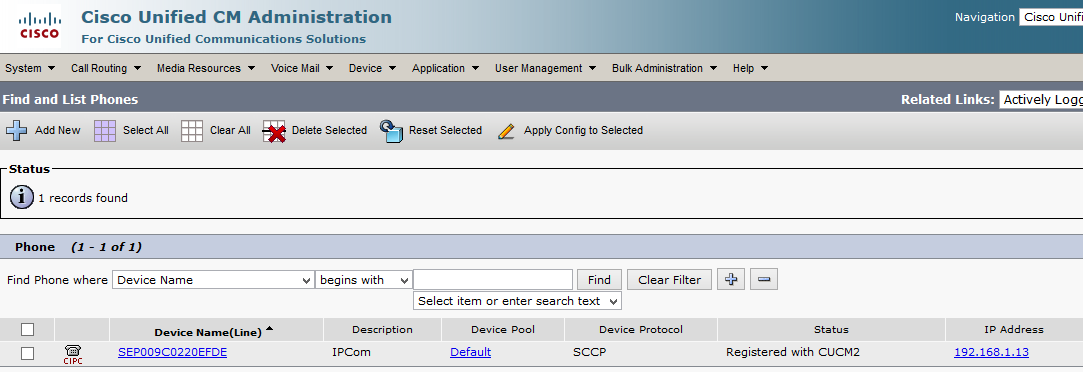Click the Add New plus icon

coord(17,130)
